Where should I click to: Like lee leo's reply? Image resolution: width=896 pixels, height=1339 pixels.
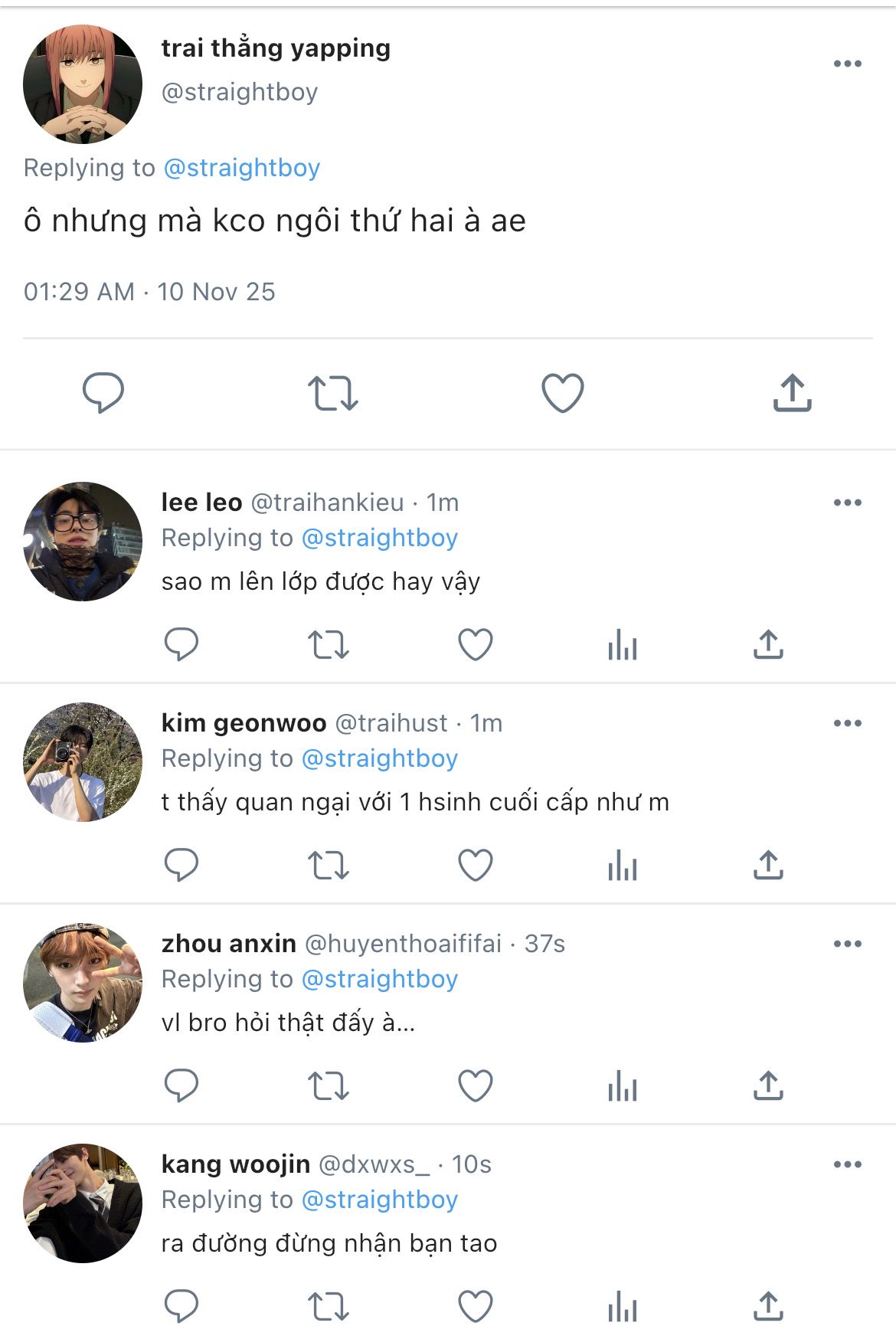pos(476,644)
